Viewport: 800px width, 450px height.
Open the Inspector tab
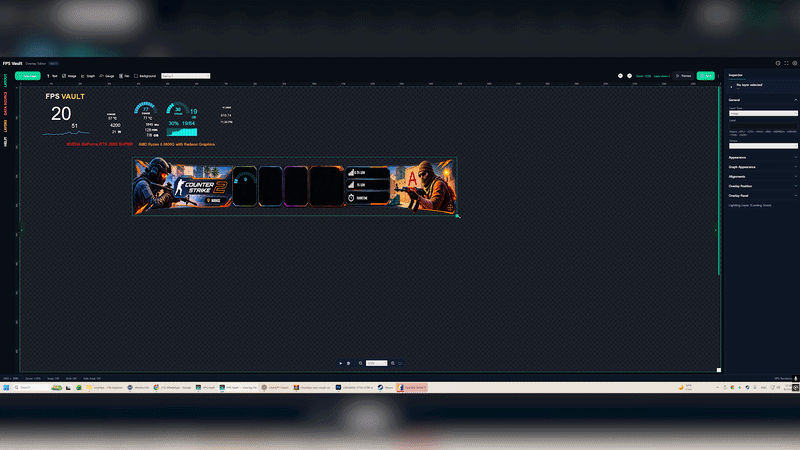tap(736, 75)
